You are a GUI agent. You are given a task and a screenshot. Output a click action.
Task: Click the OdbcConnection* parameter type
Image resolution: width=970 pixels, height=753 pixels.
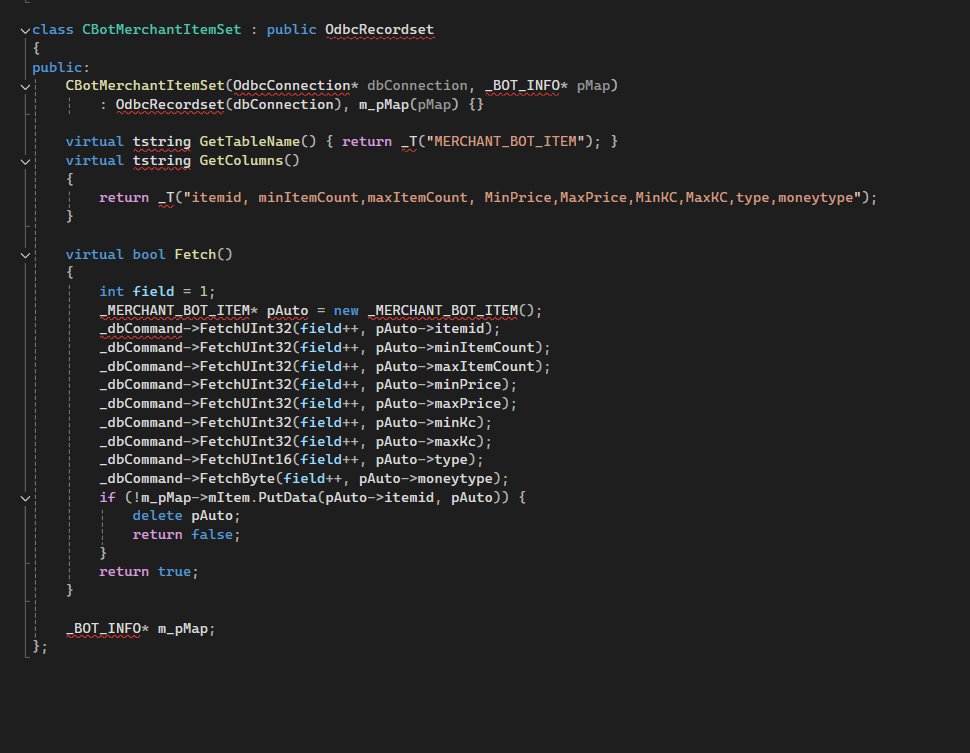[295, 85]
